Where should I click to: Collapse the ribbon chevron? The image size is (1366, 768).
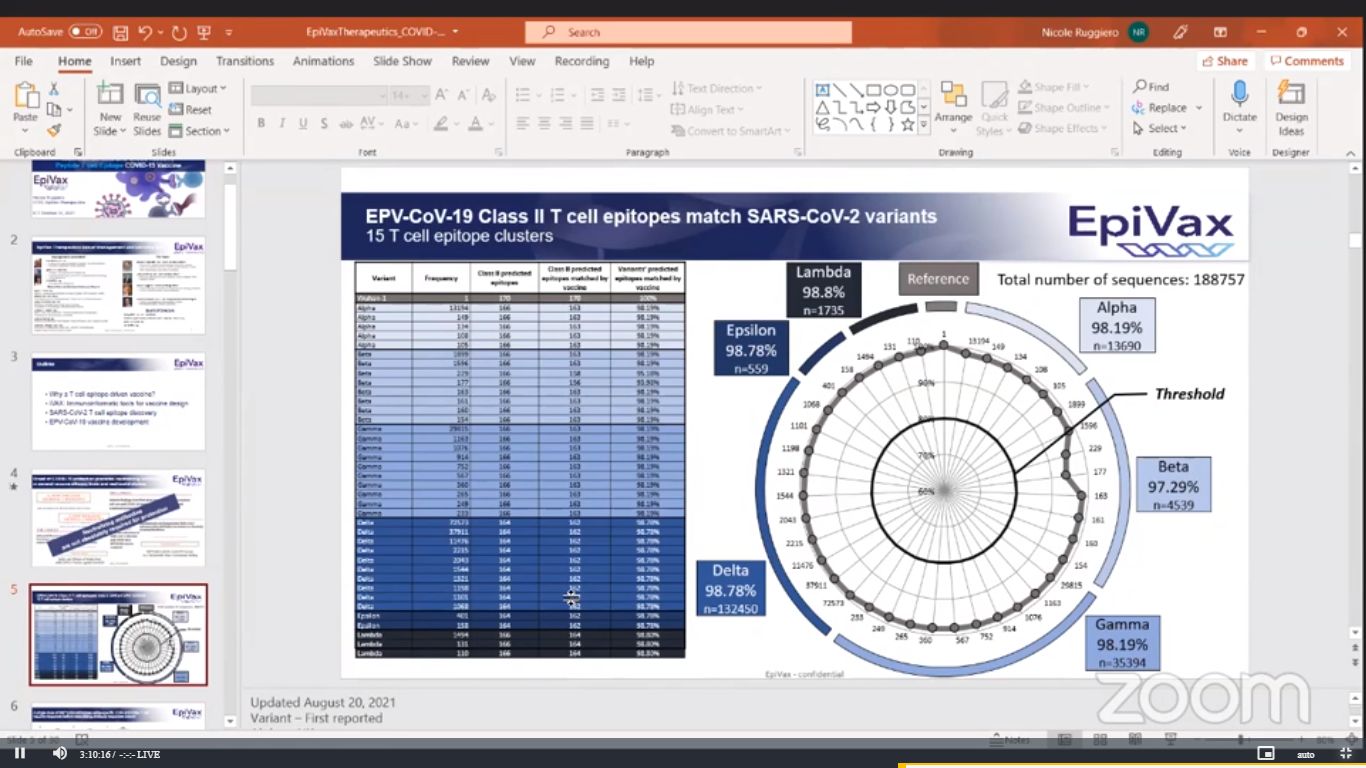[x=1352, y=152]
